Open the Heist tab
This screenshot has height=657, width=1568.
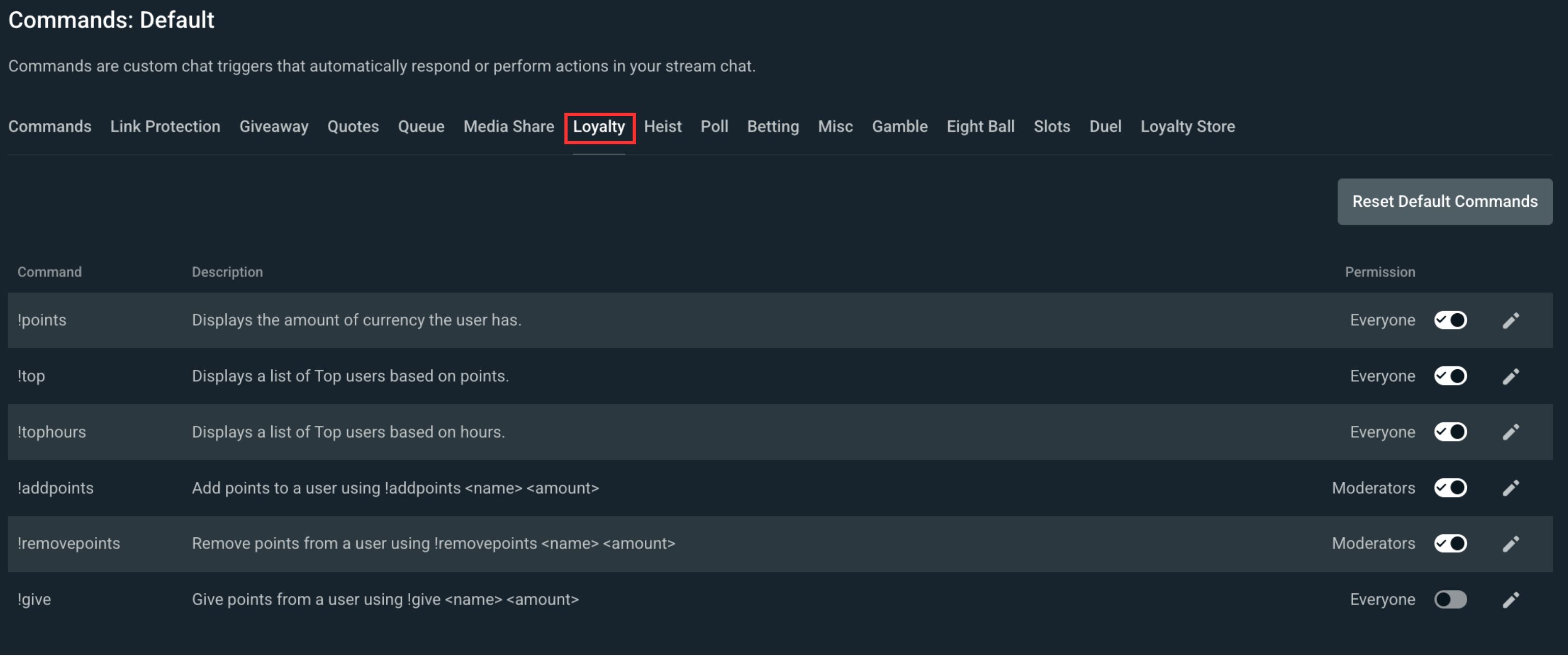(x=663, y=127)
